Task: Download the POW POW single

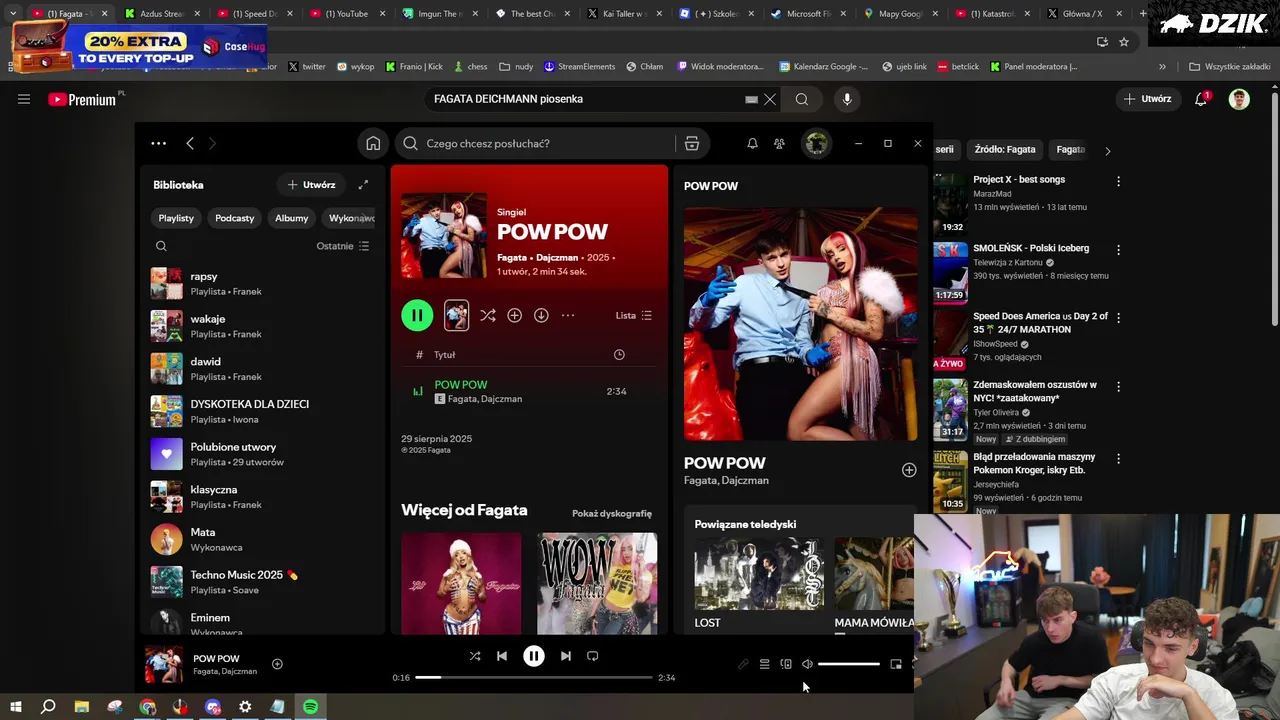Action: click(x=541, y=315)
